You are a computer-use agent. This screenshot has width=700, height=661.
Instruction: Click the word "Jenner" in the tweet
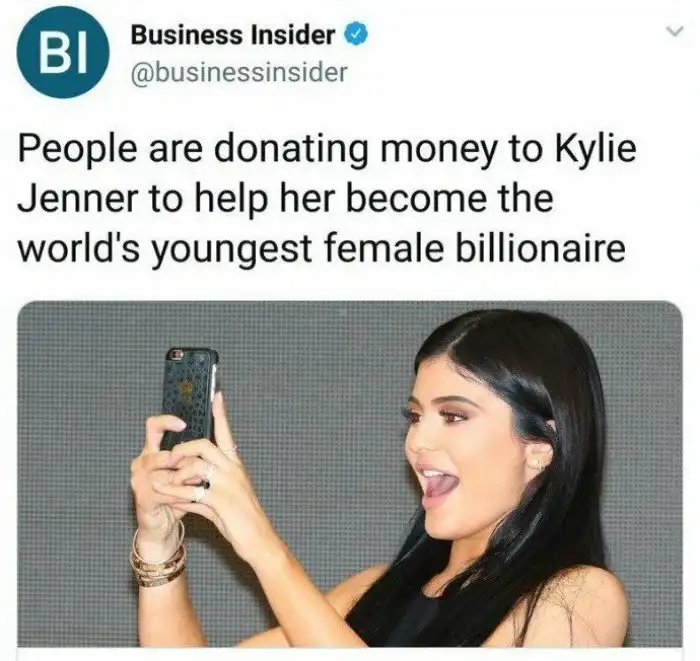78,199
